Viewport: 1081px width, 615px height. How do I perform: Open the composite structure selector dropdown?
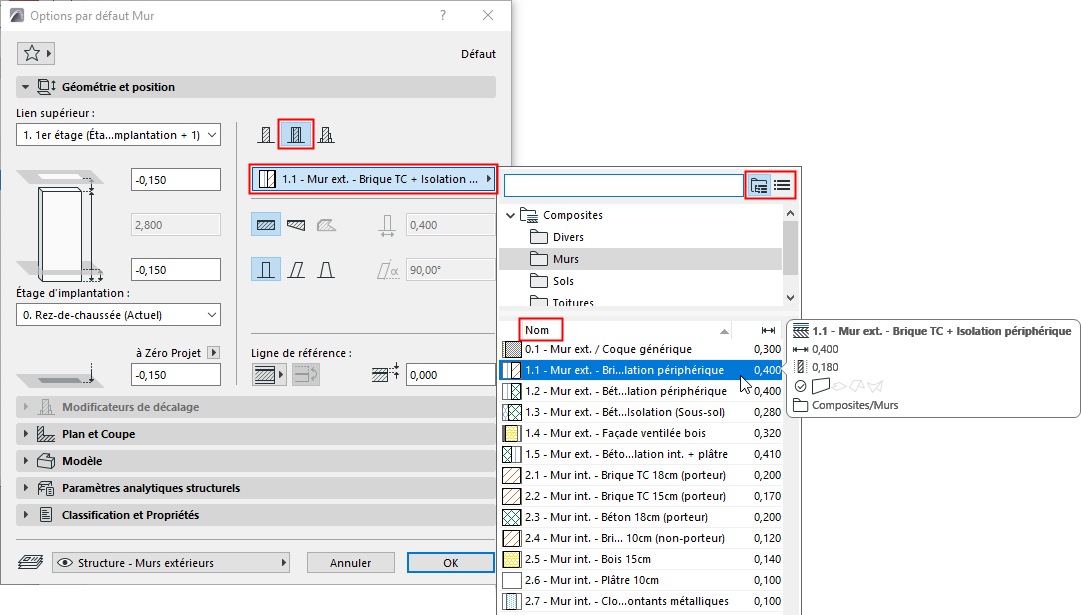[x=373, y=179]
